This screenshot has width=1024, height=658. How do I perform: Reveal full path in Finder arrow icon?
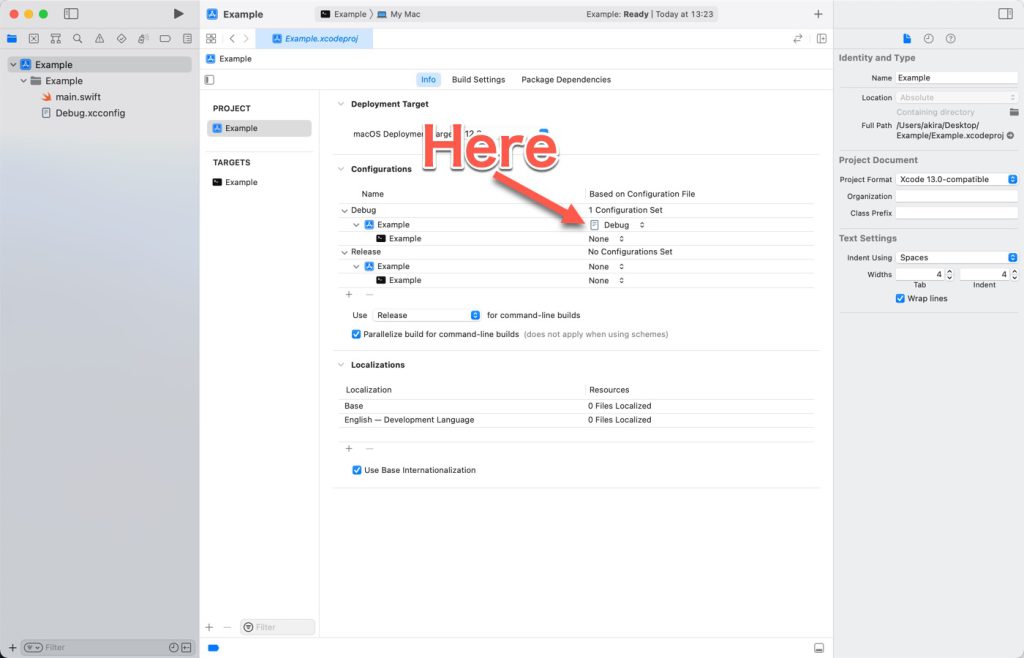[x=1010, y=136]
